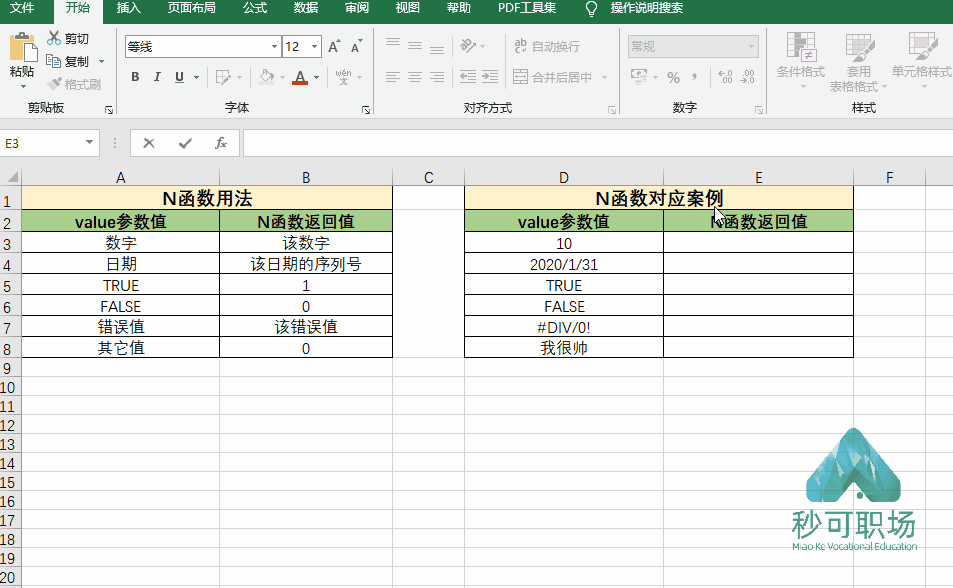Open PDF工具集 tab
The height and width of the screenshot is (588, 953).
pos(527,8)
